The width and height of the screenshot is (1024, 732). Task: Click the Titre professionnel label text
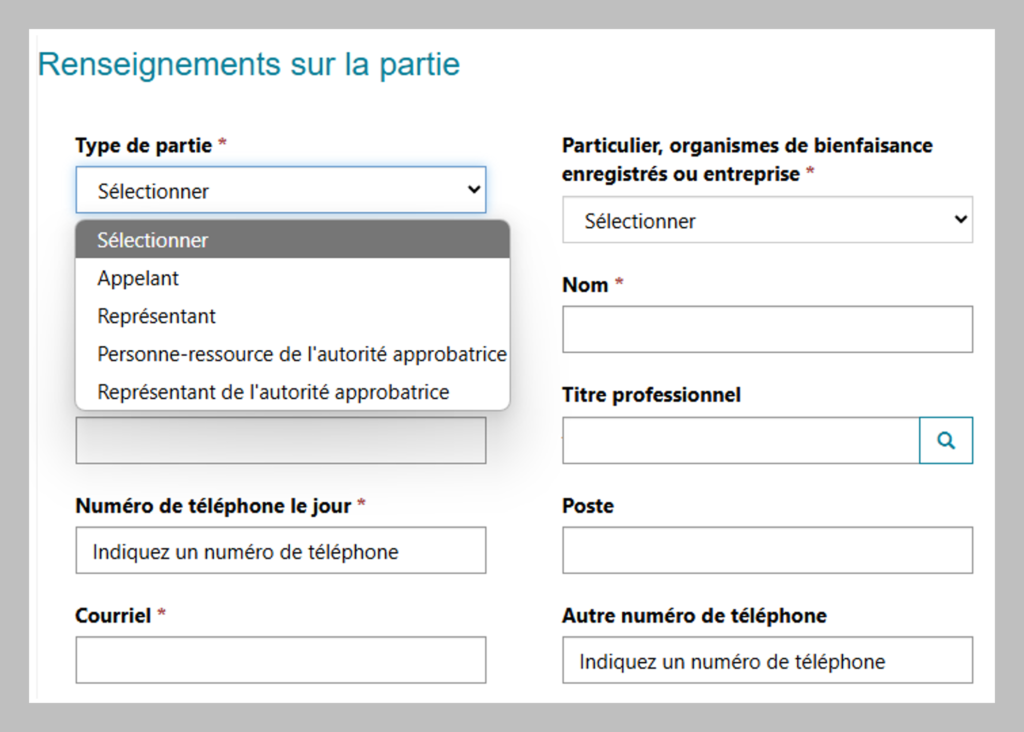pyautogui.click(x=651, y=395)
